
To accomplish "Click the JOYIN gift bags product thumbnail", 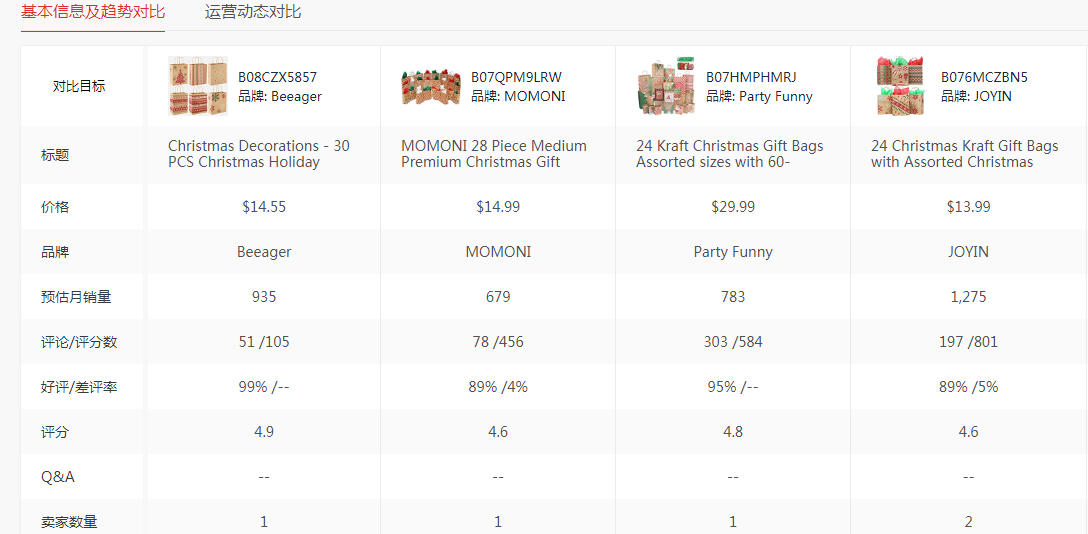I will tap(901, 86).
